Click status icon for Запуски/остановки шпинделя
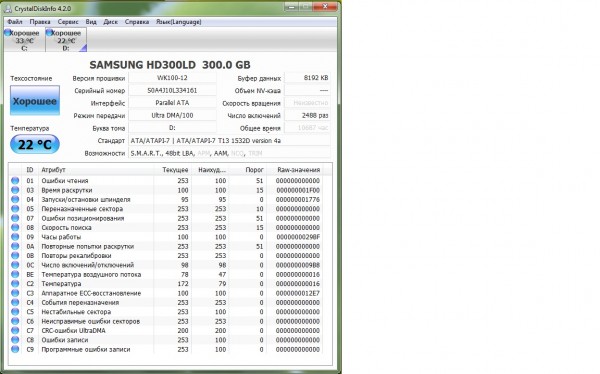This screenshot has height=374, width=600. pyautogui.click(x=15, y=199)
